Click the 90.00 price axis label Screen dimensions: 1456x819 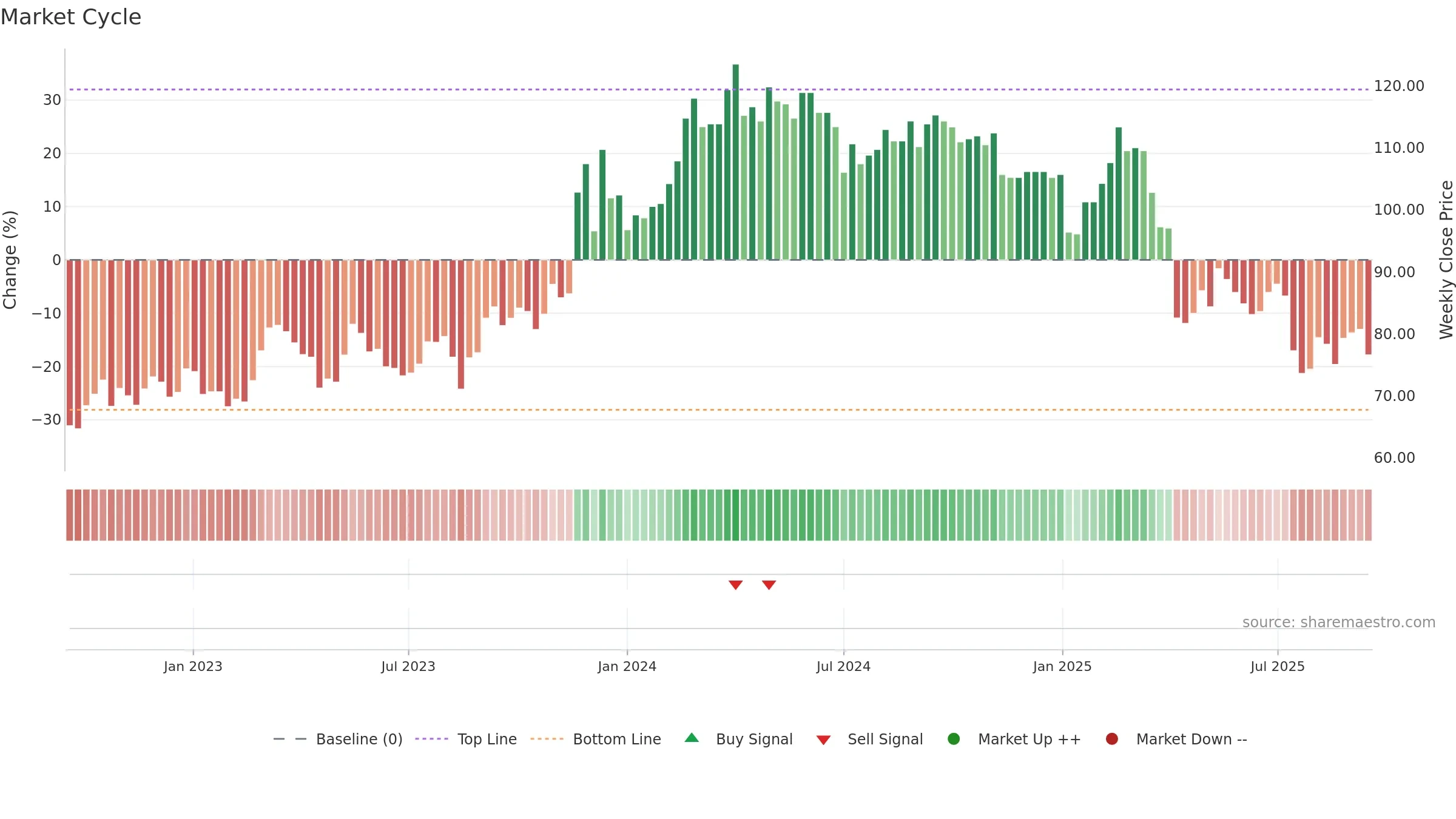pos(1395,272)
